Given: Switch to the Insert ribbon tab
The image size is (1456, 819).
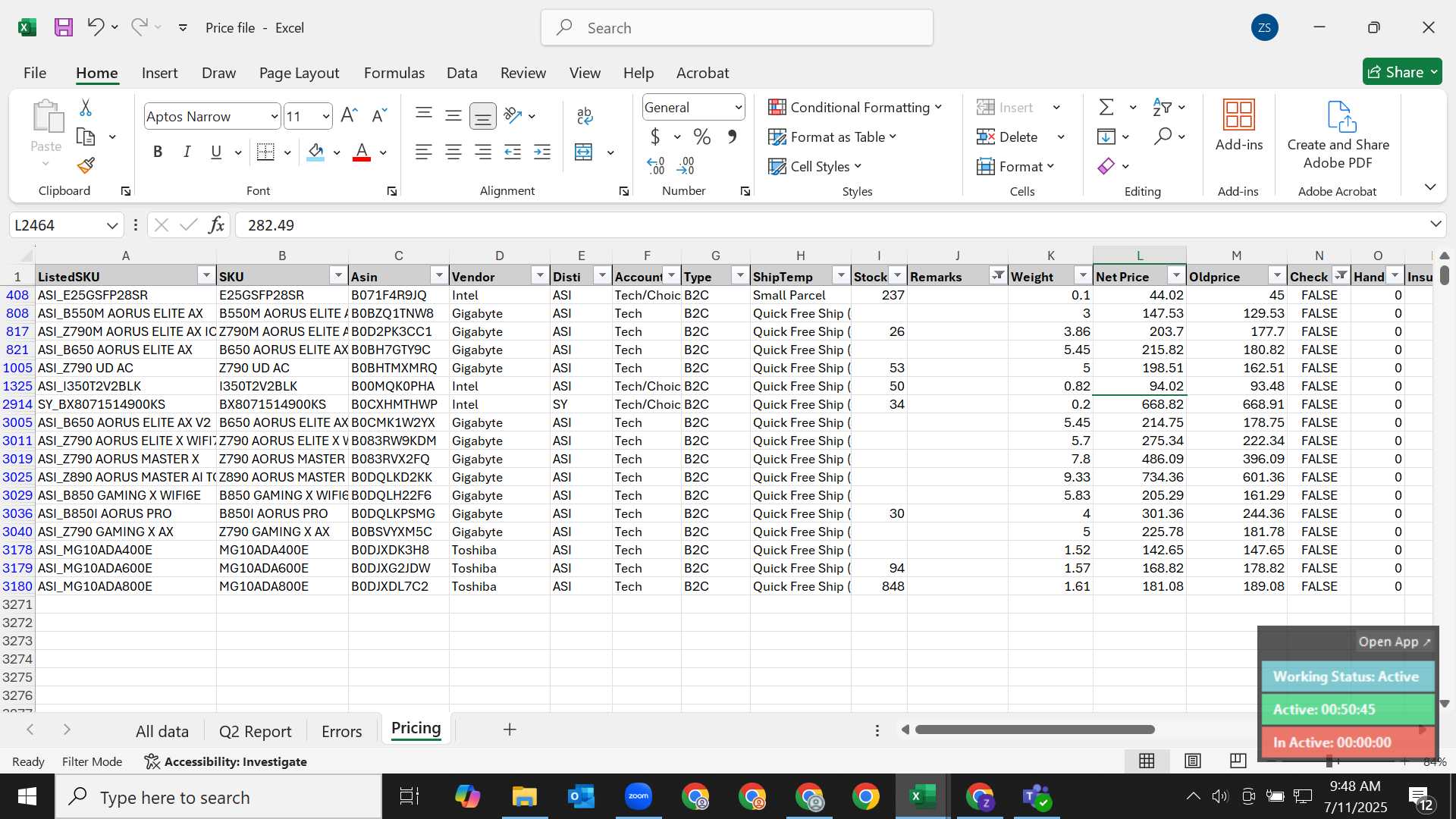Looking at the screenshot, I should (x=159, y=73).
